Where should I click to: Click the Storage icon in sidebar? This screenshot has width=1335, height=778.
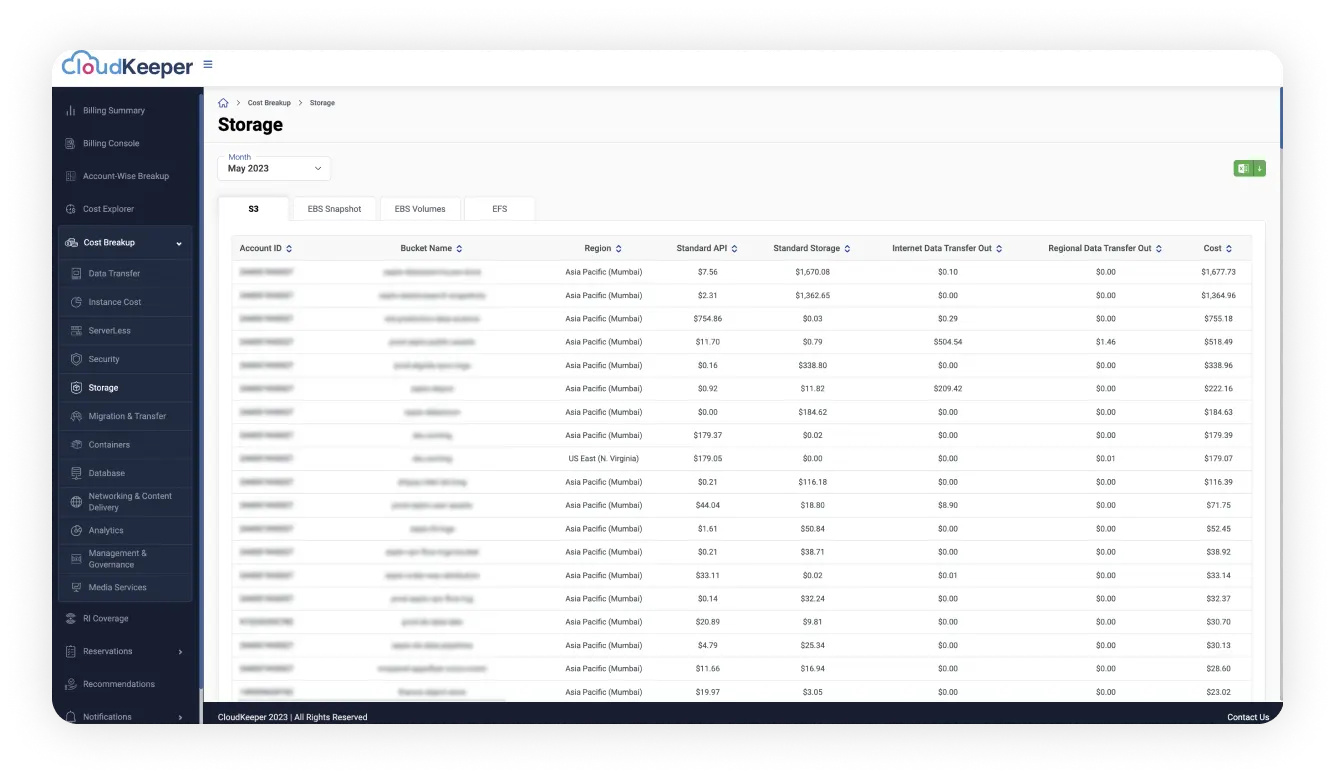pyautogui.click(x=77, y=388)
